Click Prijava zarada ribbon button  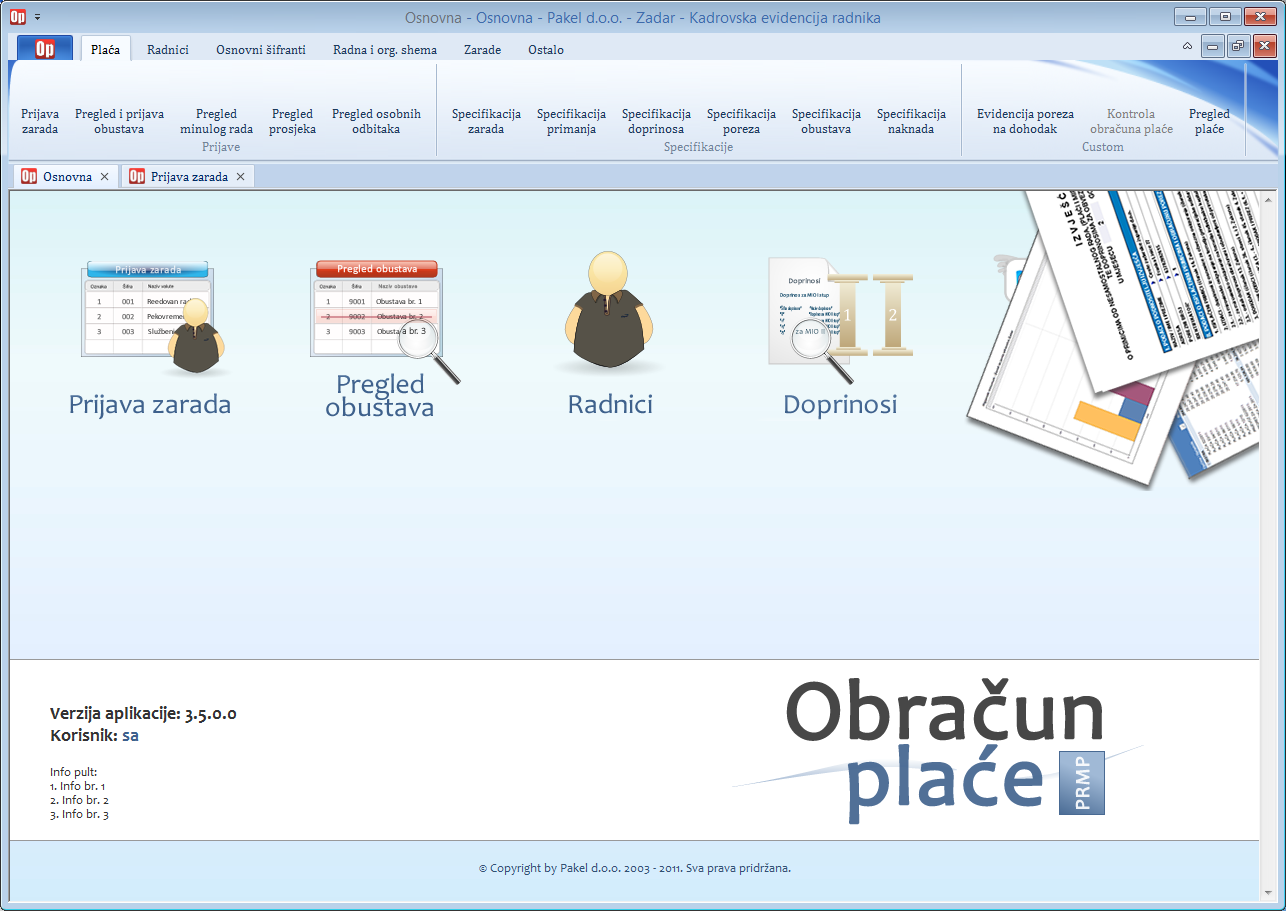click(x=40, y=121)
